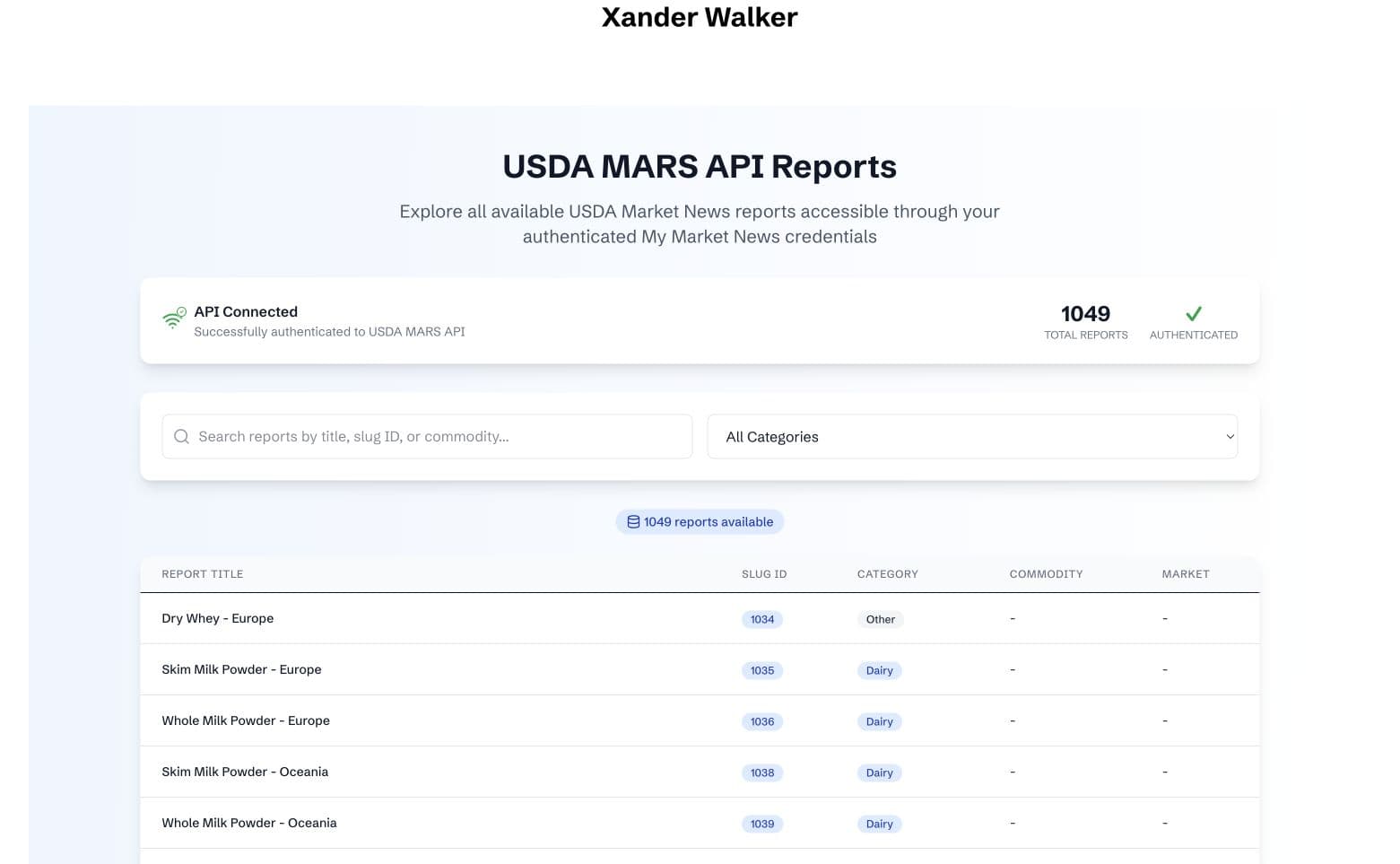The width and height of the screenshot is (1400, 864).
Task: Click the 1049 reports available badge
Action: coord(700,522)
